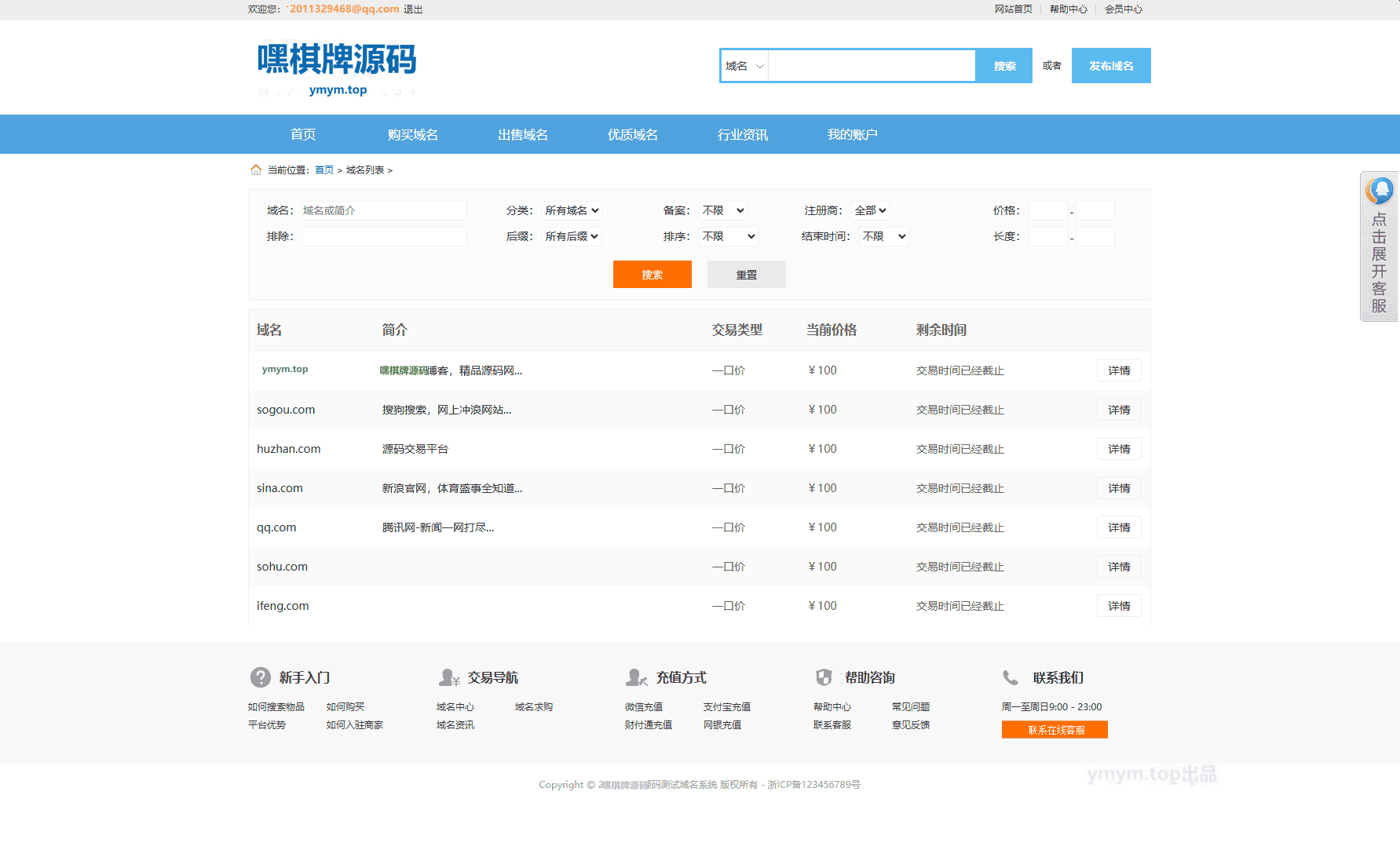The height and width of the screenshot is (850, 1400).
Task: Click the 发布域名 button
Action: [x=1111, y=66]
